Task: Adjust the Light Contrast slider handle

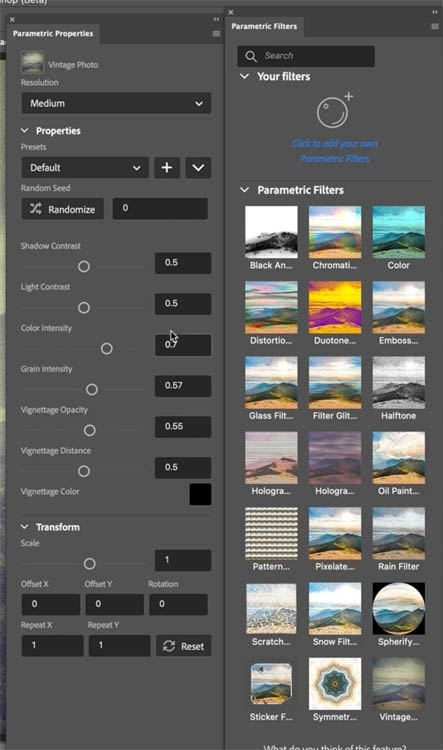Action: pyautogui.click(x=84, y=308)
